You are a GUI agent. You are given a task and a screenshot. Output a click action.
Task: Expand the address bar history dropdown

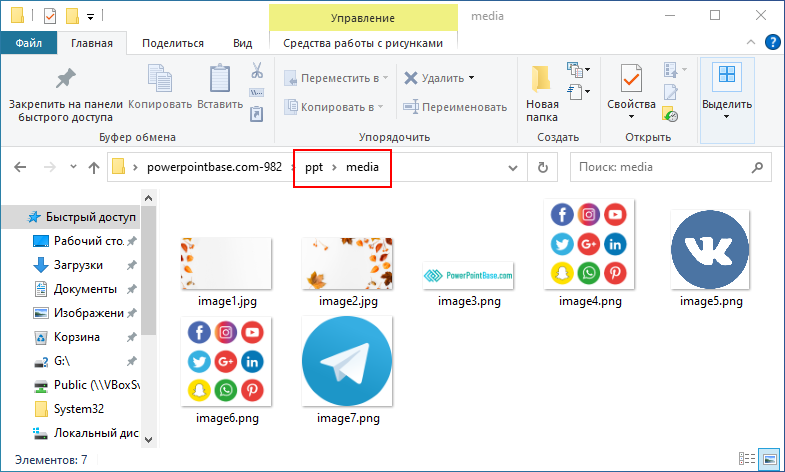(513, 168)
